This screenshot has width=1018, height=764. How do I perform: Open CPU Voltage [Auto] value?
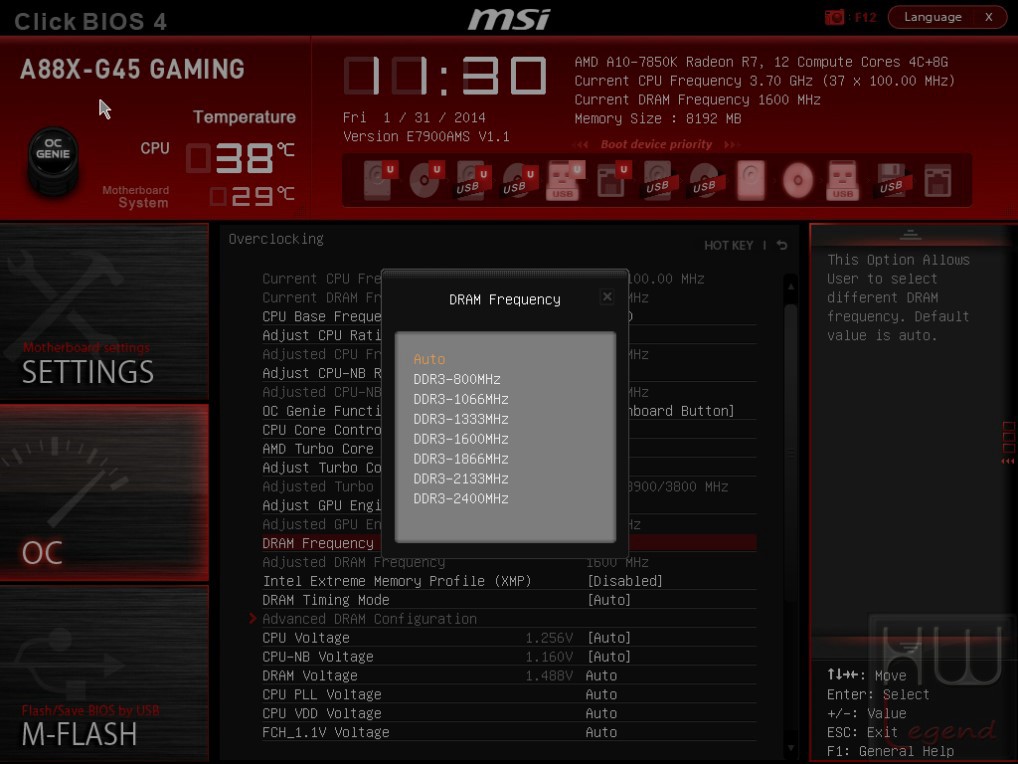pyautogui.click(x=609, y=638)
